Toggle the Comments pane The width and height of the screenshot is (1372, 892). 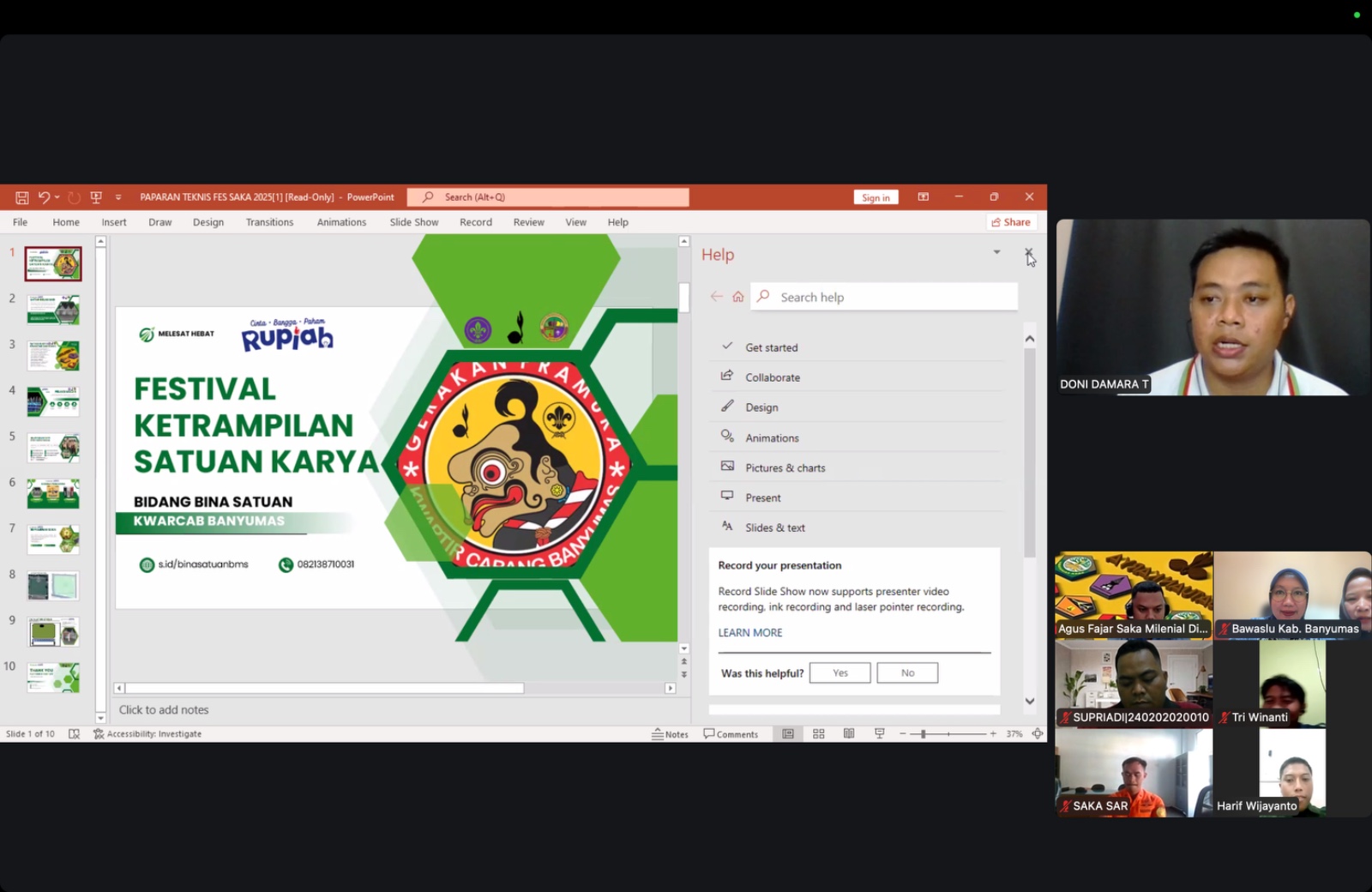(x=731, y=734)
